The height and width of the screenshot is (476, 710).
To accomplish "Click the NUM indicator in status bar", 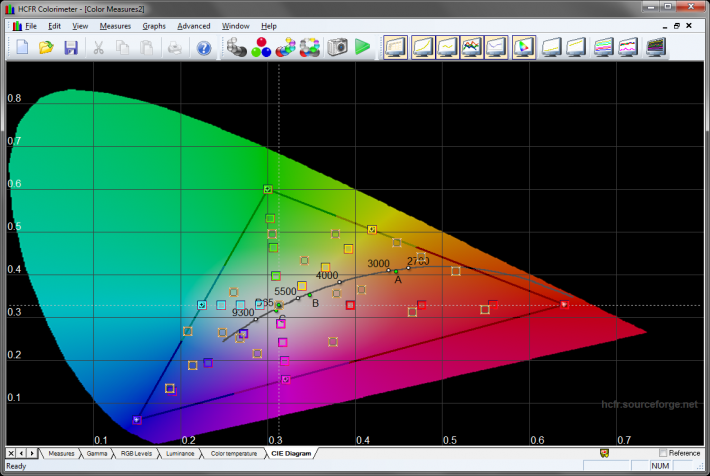I will point(660,466).
